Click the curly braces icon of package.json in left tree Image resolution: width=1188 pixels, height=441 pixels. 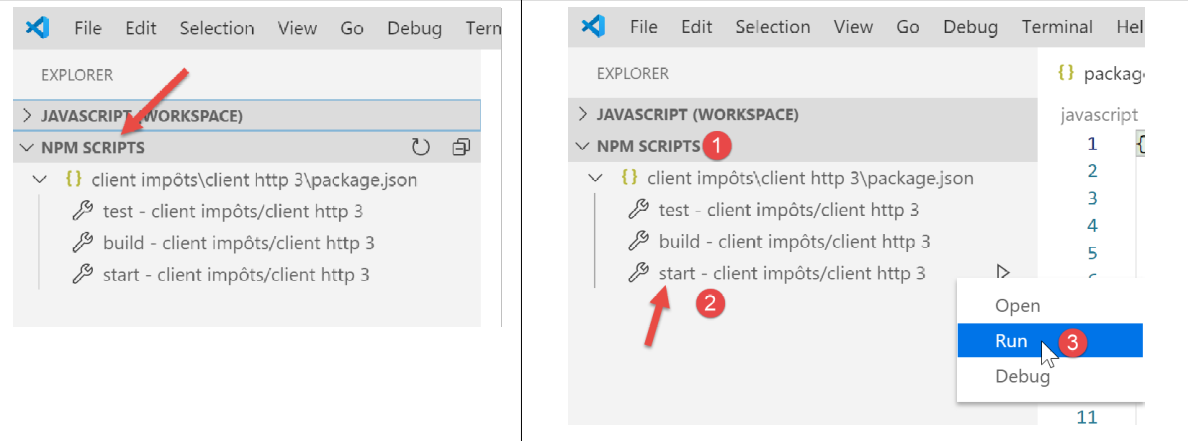coord(73,181)
